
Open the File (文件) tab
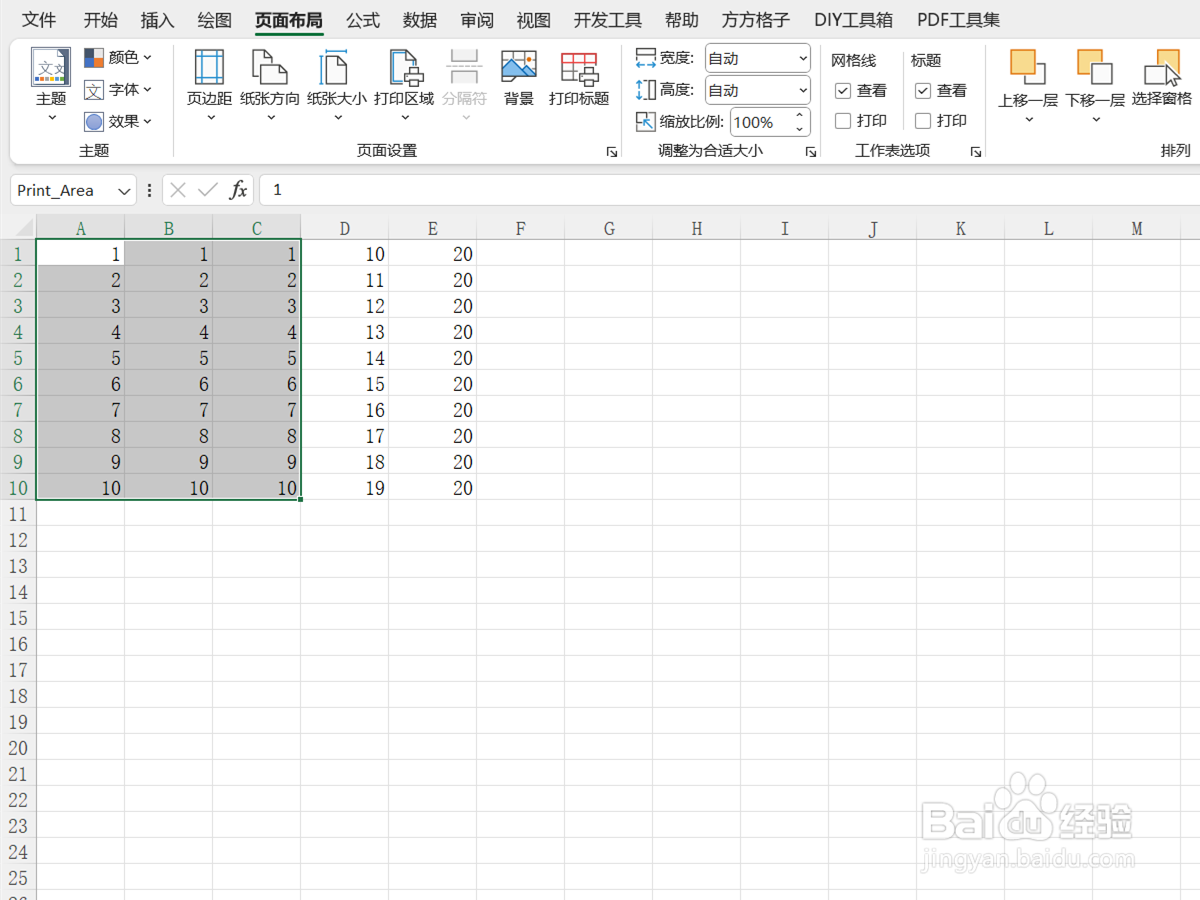pos(39,20)
